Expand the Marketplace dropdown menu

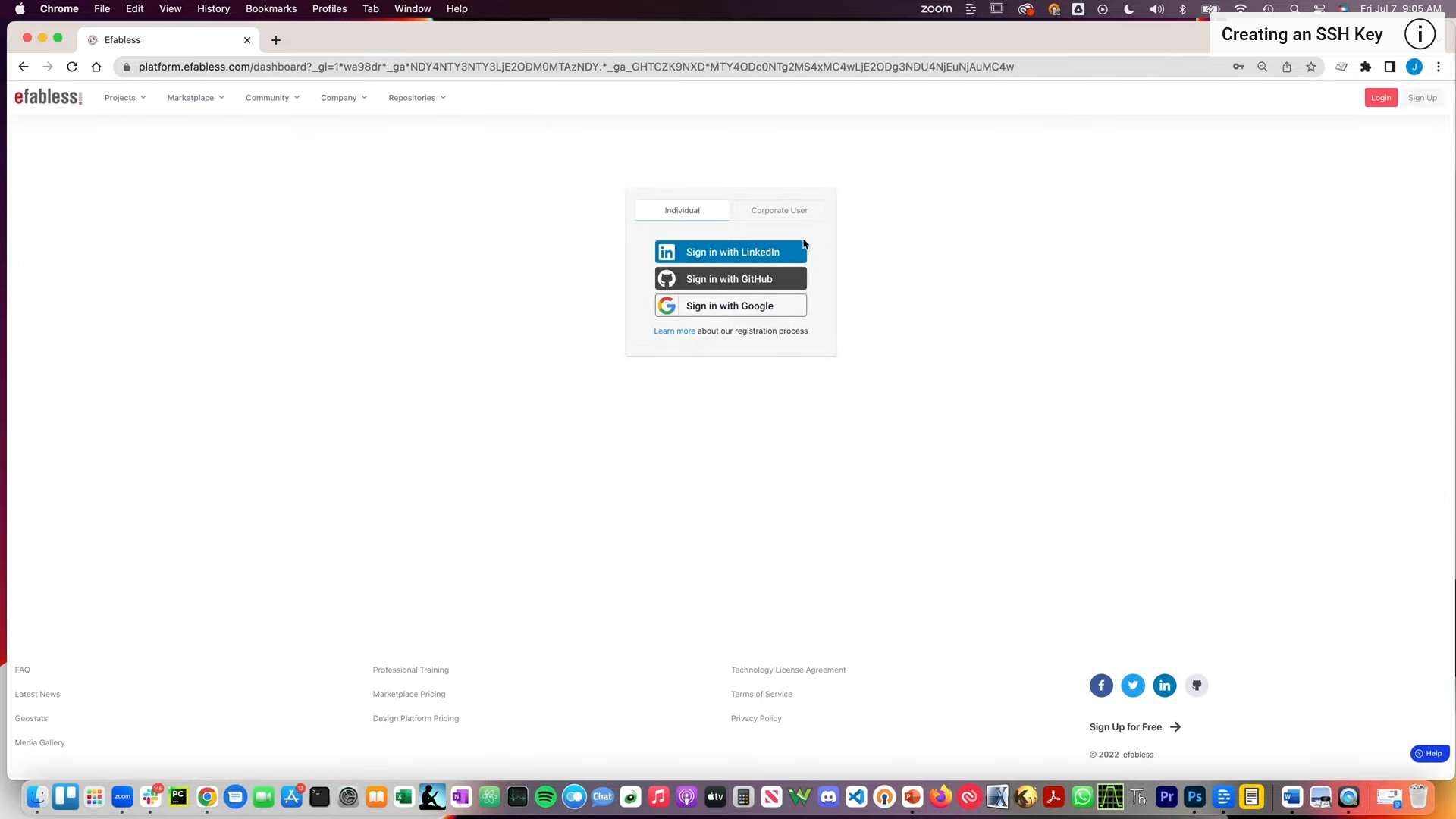coord(196,98)
